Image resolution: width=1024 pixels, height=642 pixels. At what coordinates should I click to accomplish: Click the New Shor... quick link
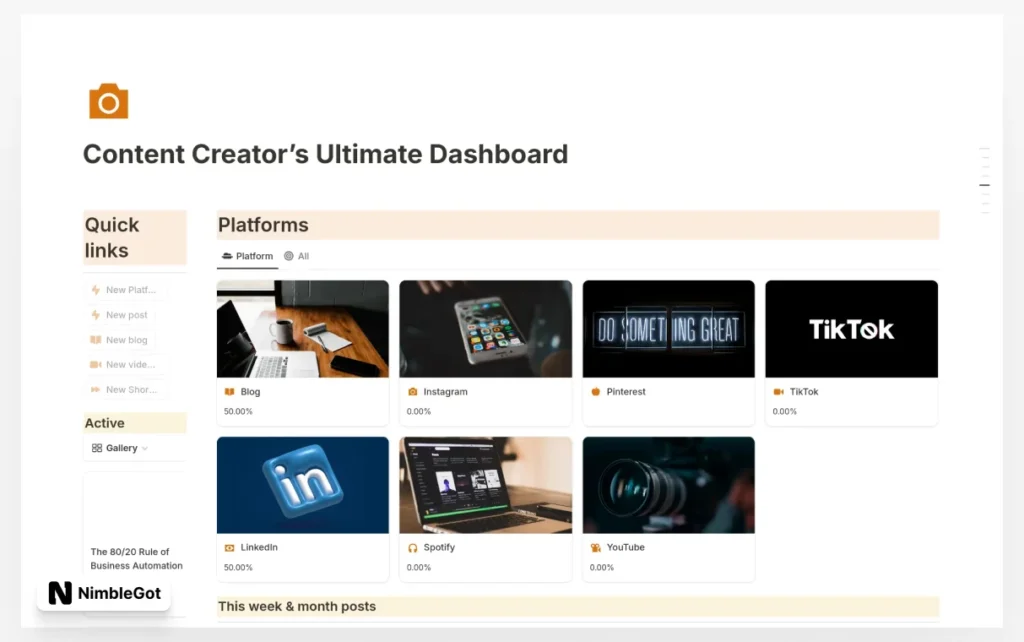125,389
